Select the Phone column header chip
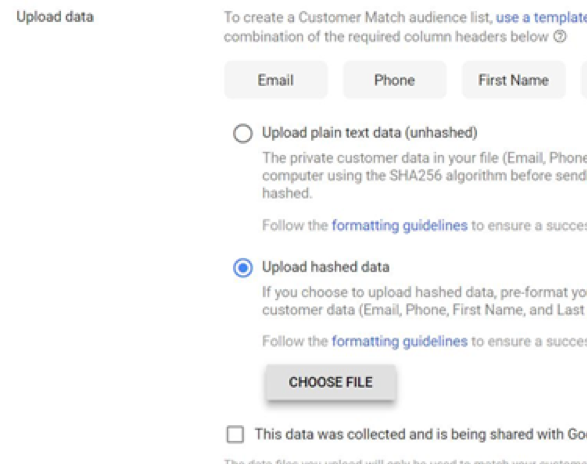587x464 pixels. pos(395,80)
